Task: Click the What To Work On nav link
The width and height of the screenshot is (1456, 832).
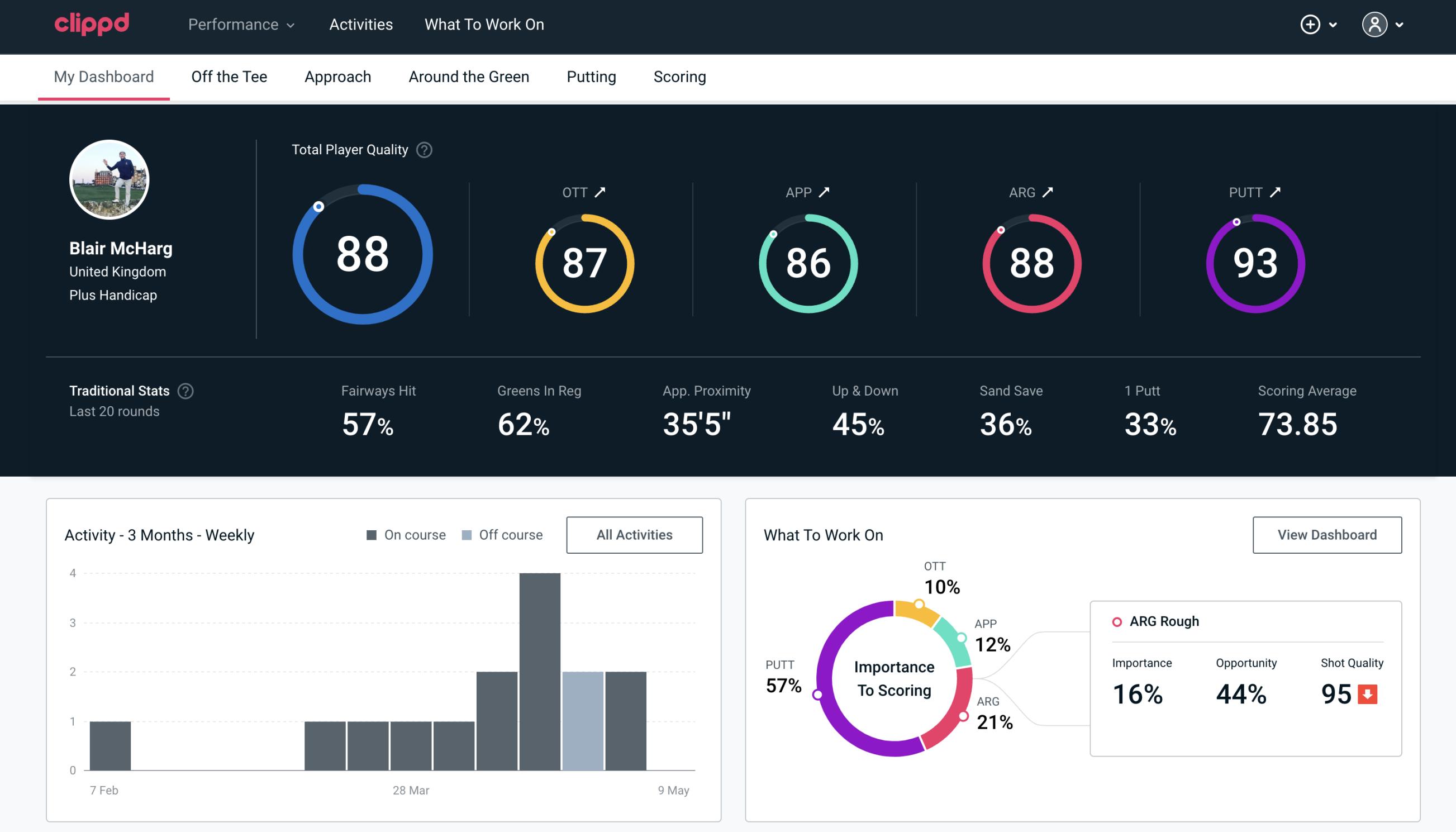Action: click(x=484, y=25)
